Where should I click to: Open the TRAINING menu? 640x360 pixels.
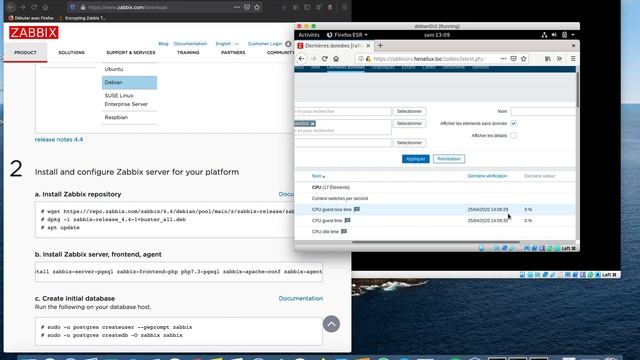click(188, 53)
